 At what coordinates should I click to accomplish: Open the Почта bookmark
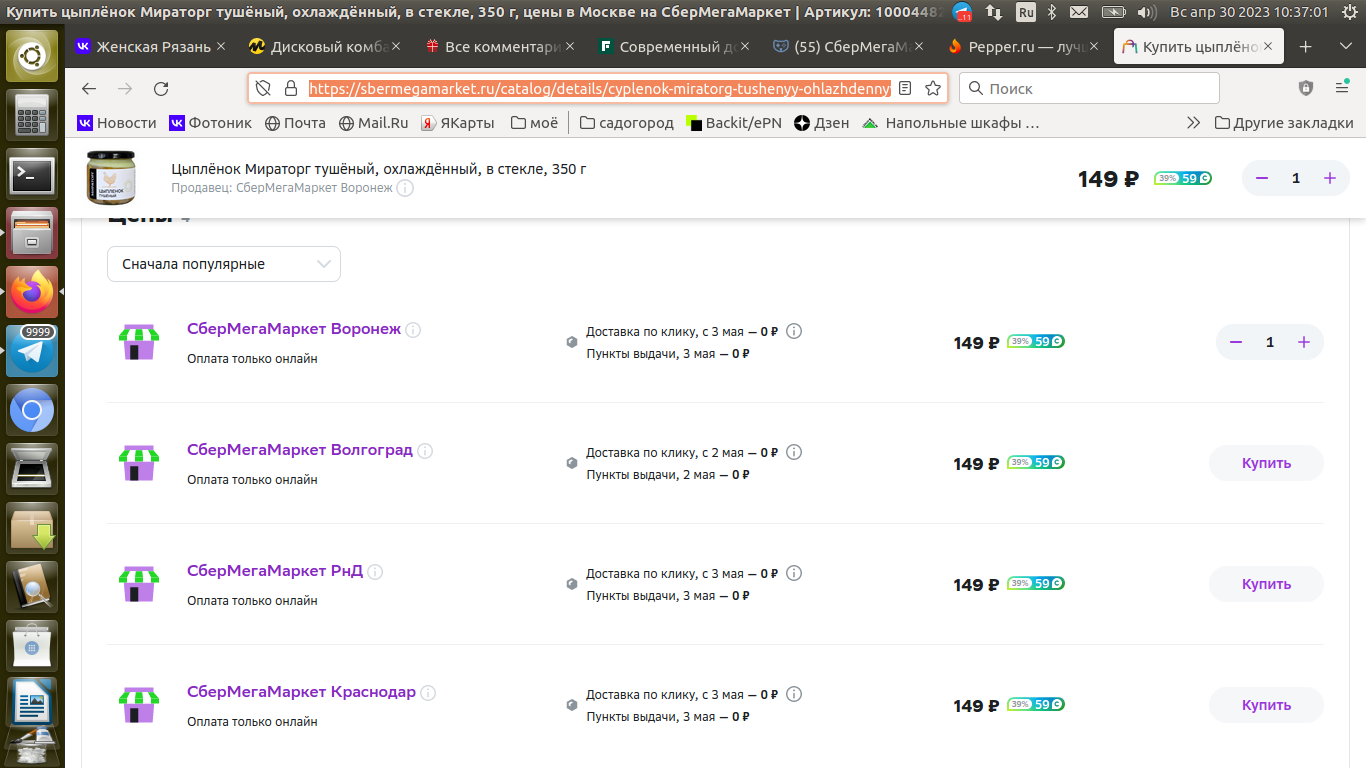[295, 123]
